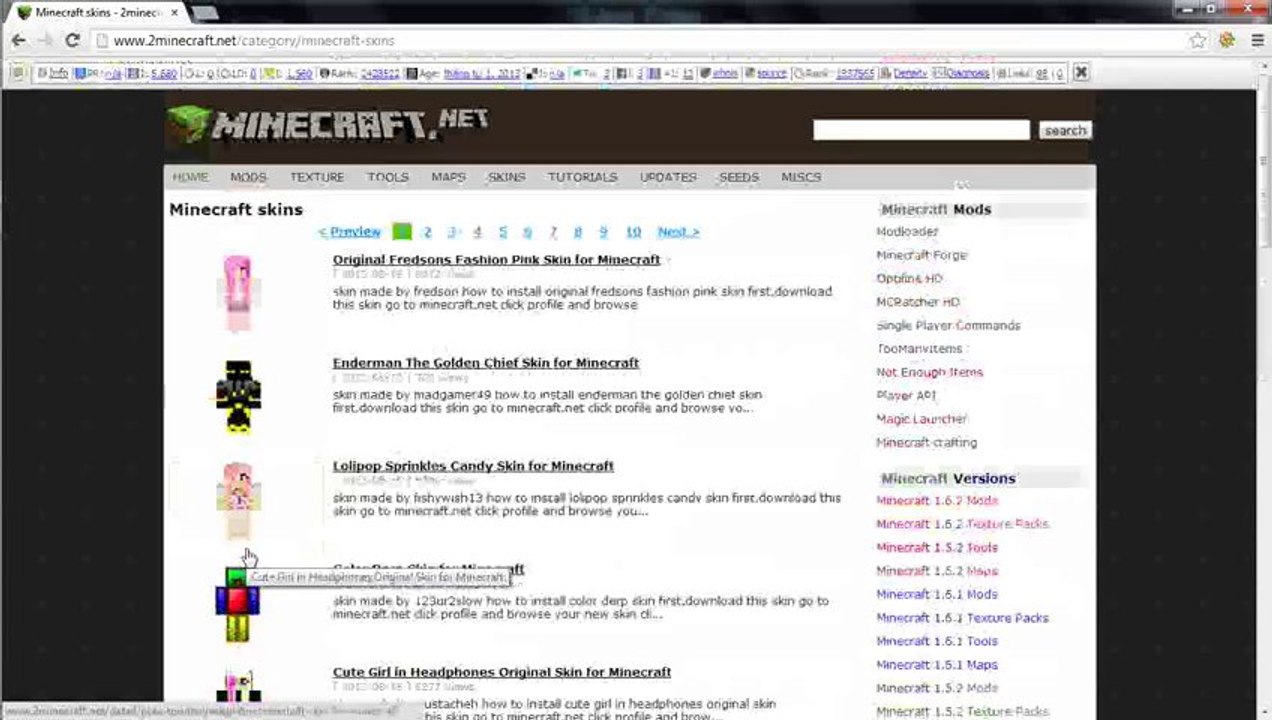Open the Player API sidebar link
This screenshot has height=720, width=1272.
pos(905,396)
